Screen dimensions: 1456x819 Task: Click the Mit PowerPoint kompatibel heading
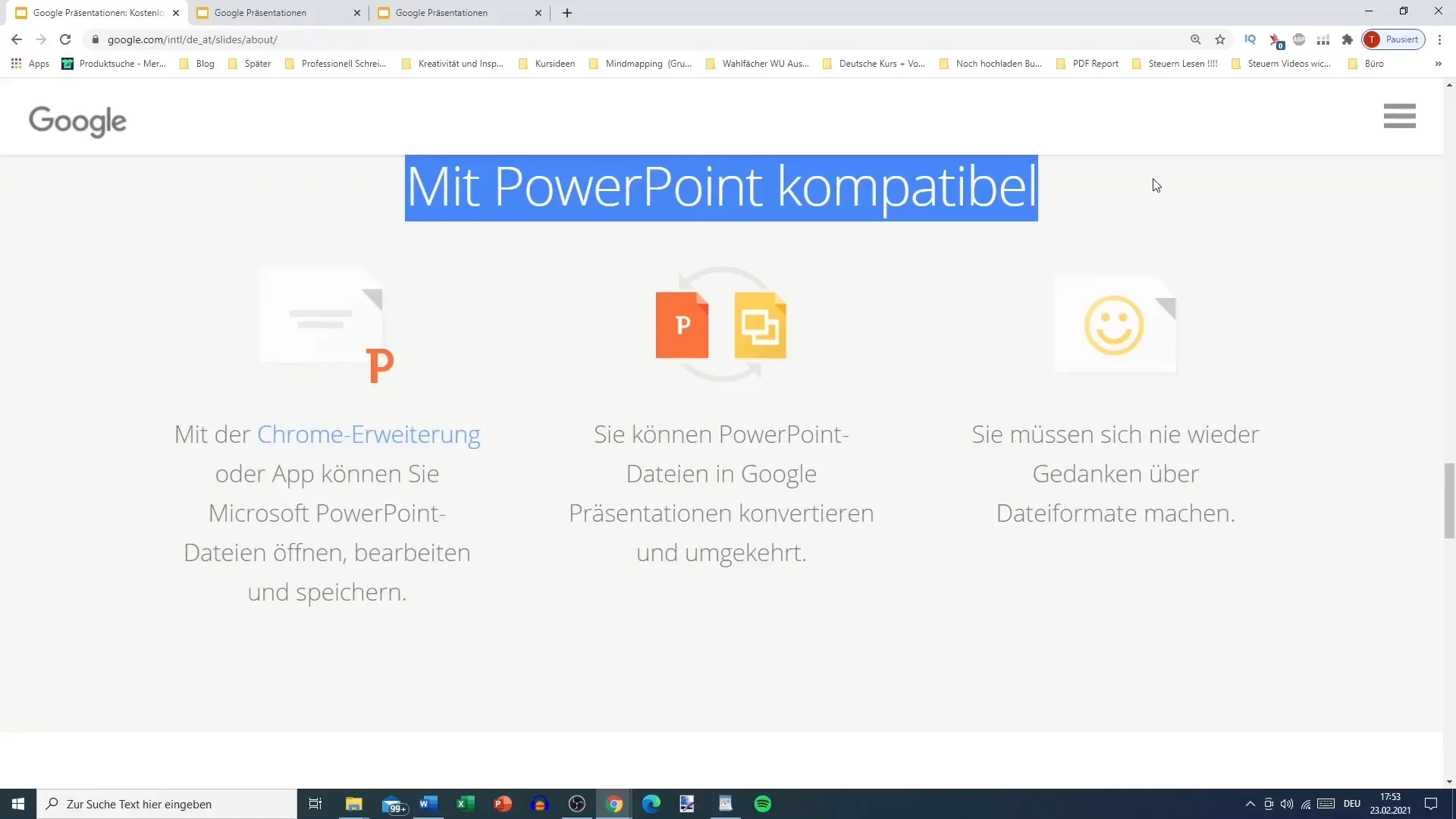pos(721,187)
